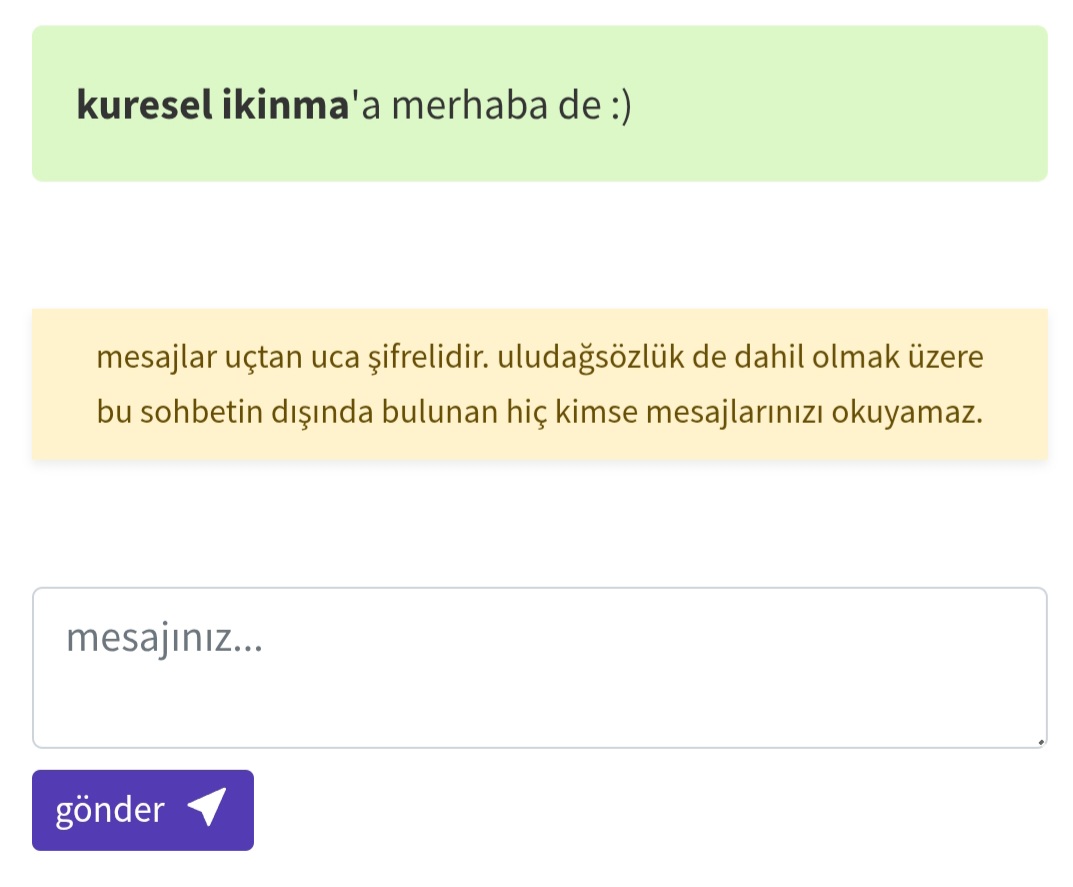Click empty right side of green banner
The image size is (1073, 887).
850,105
